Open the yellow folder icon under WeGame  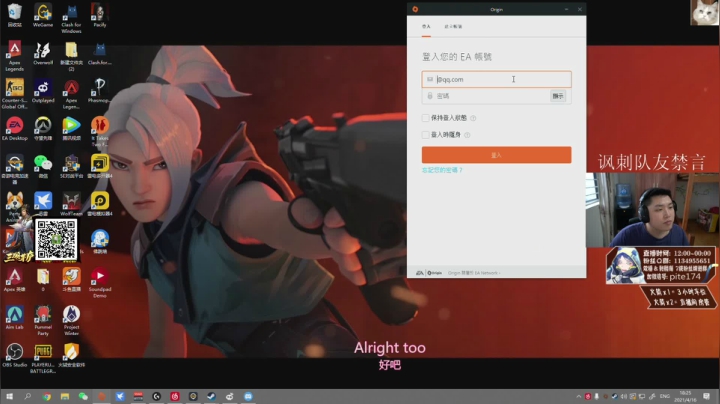tap(71, 56)
